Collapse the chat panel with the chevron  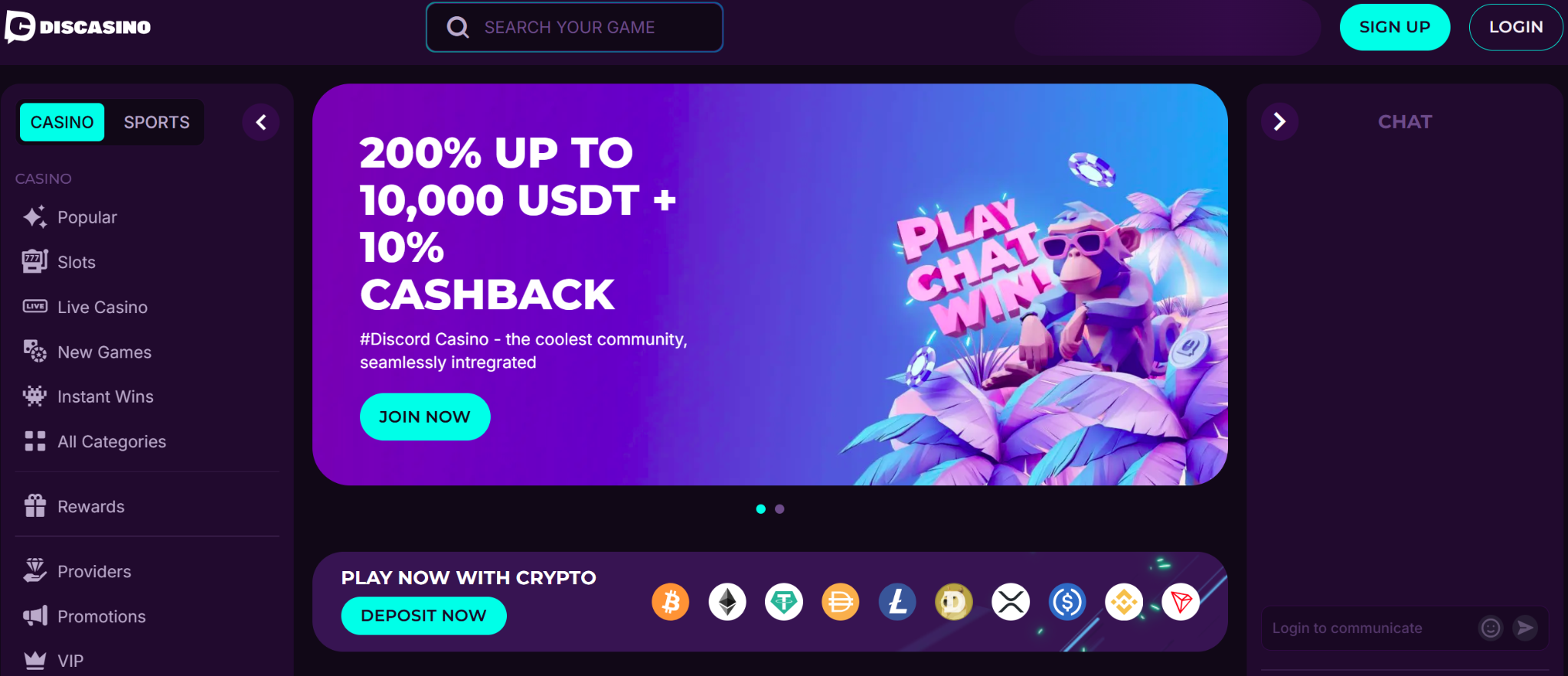coord(1279,122)
